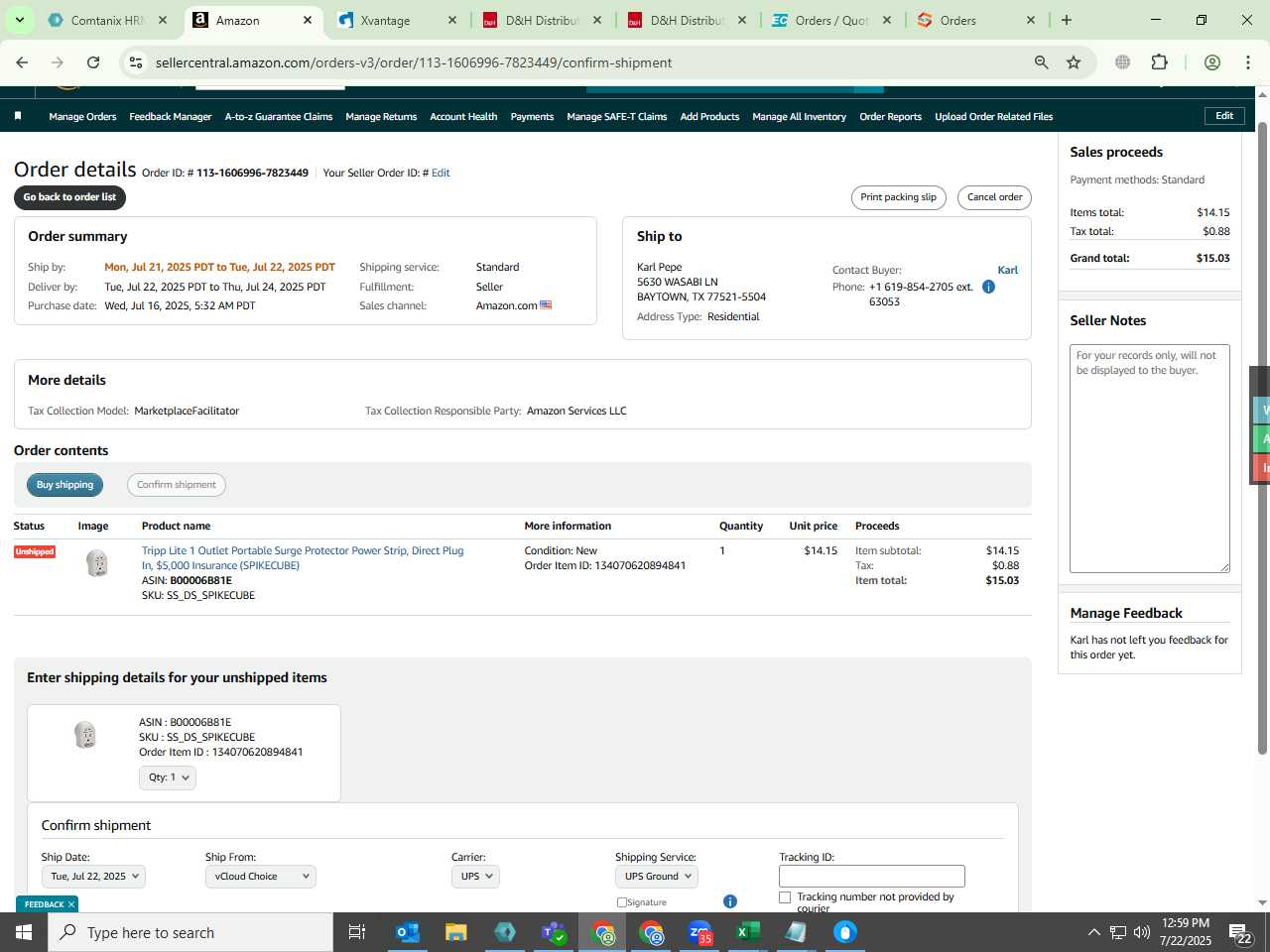Open the Ship From vCloud Choice dropdown
This screenshot has width=1270, height=952.
point(260,877)
